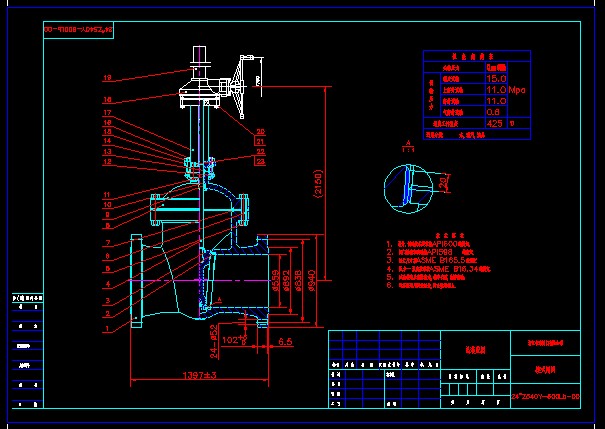
Task: Select the 6.5 dimension near bottom flange
Action: tap(284, 342)
